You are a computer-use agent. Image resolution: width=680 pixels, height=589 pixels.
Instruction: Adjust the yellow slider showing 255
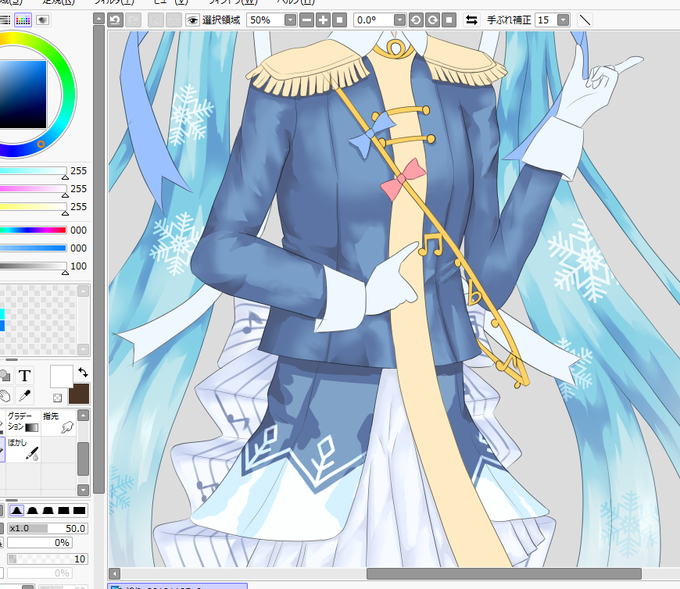33,206
